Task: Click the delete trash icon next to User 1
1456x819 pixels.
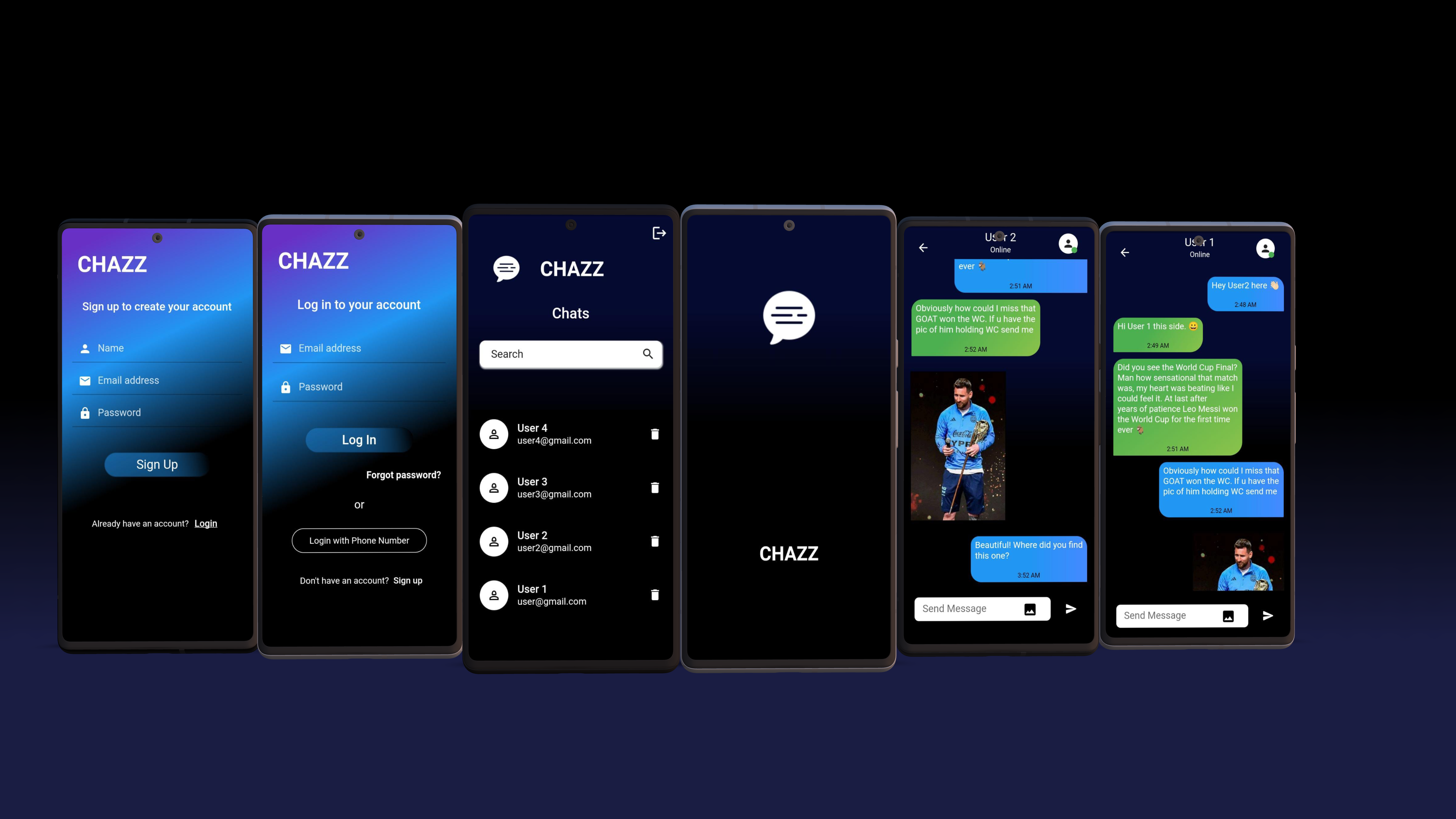Action: [655, 595]
